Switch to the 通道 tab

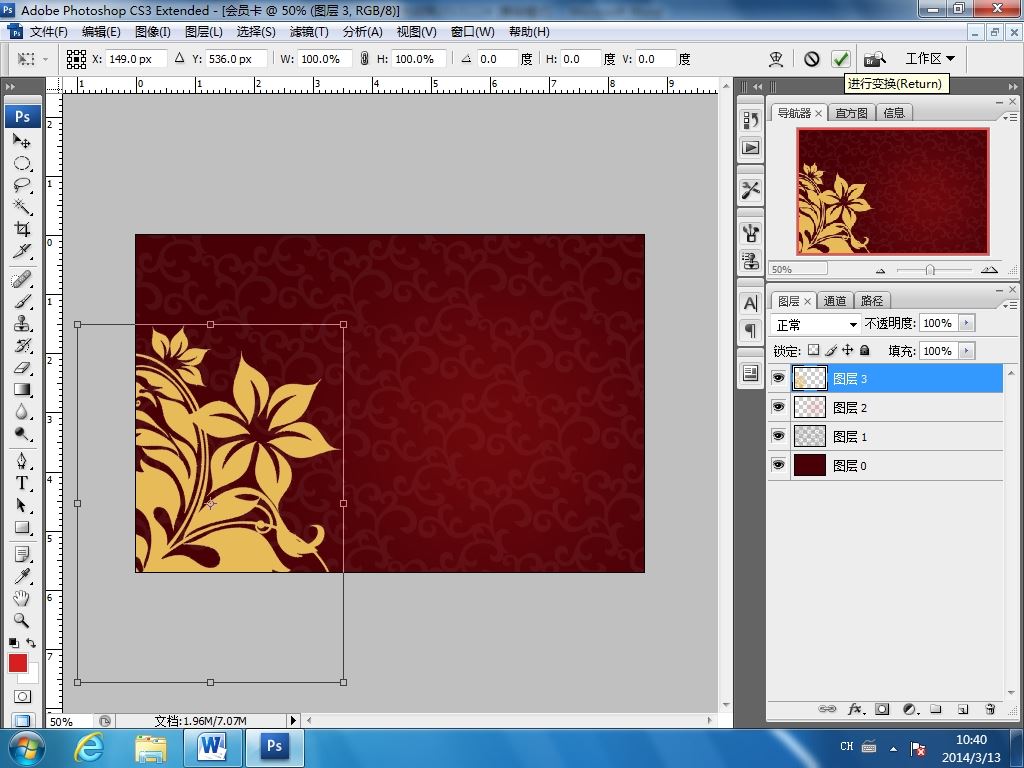point(835,300)
